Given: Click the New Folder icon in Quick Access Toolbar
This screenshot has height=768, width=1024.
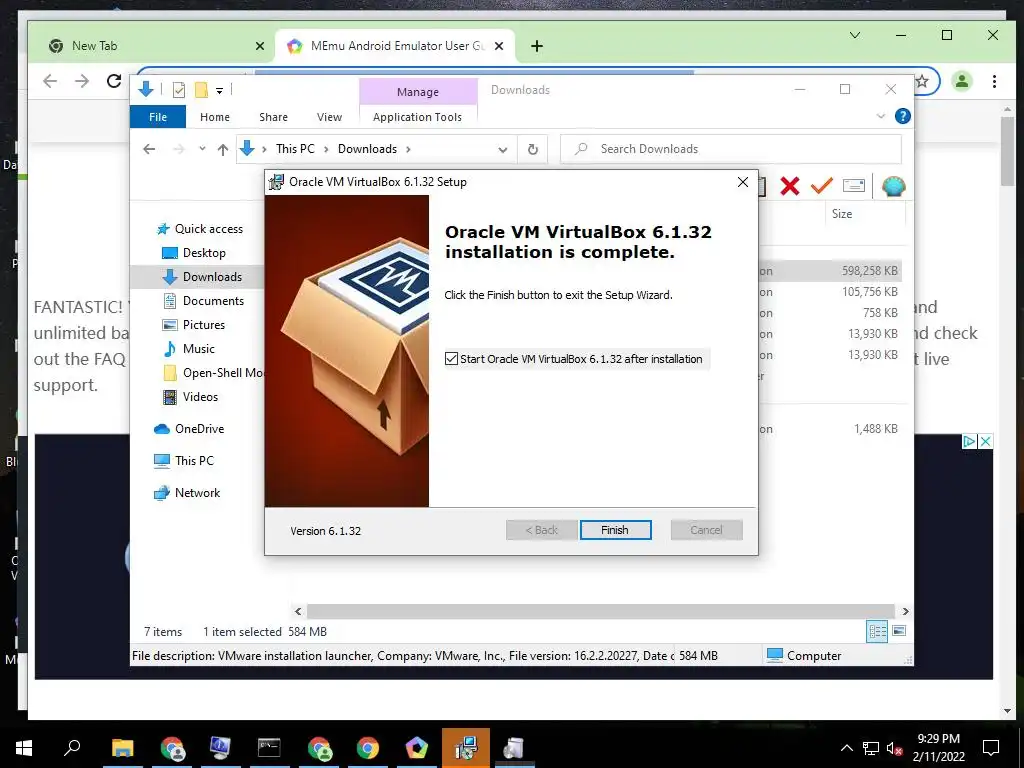Looking at the screenshot, I should coord(201,90).
